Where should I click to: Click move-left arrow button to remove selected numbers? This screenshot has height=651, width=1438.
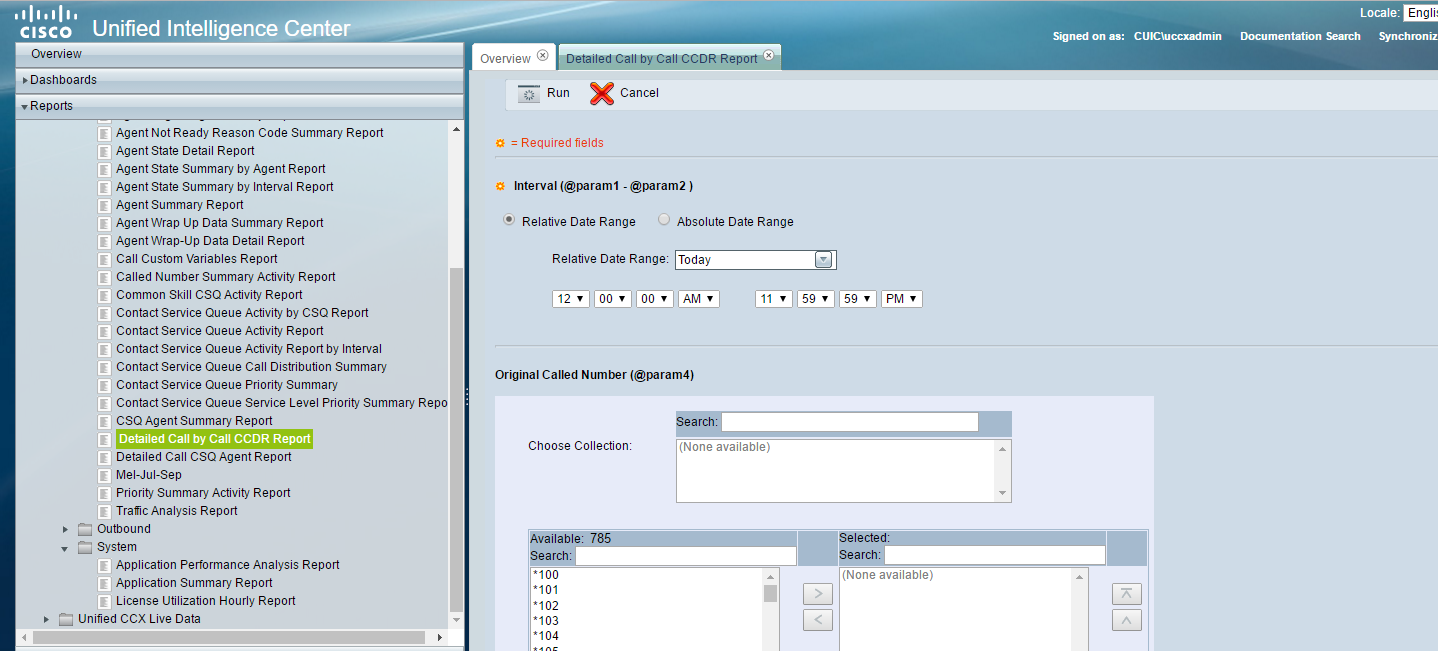coord(818,621)
